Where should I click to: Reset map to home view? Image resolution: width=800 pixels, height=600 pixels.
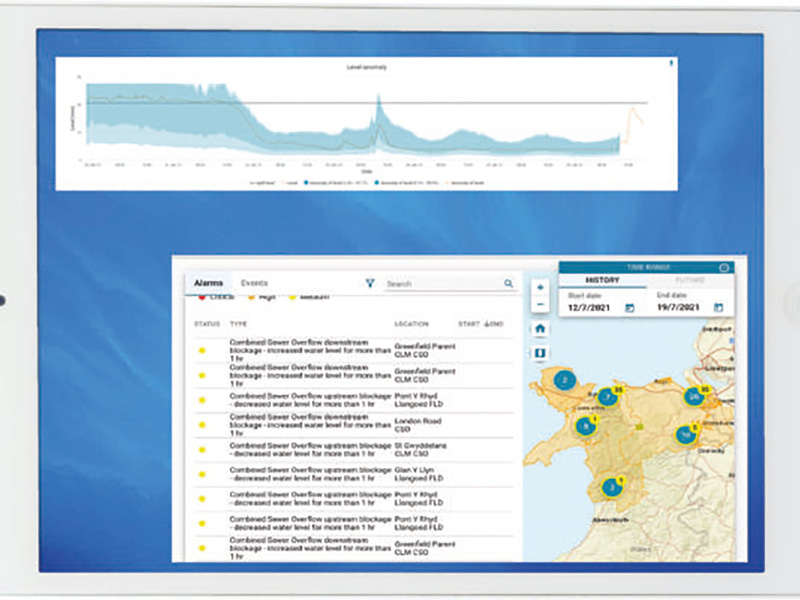click(540, 328)
